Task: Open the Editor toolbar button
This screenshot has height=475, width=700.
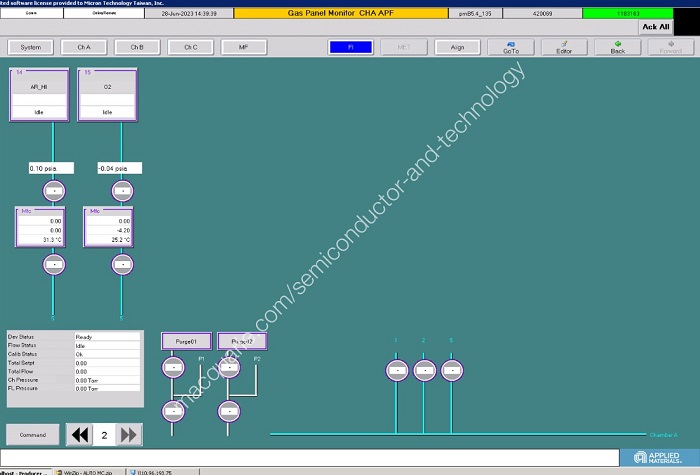Action: coord(564,47)
